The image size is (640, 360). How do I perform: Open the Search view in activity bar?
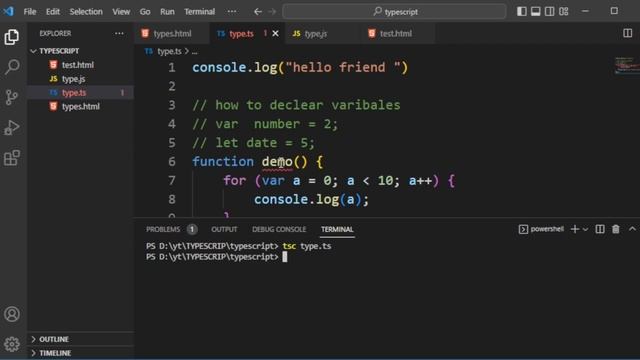(x=12, y=67)
